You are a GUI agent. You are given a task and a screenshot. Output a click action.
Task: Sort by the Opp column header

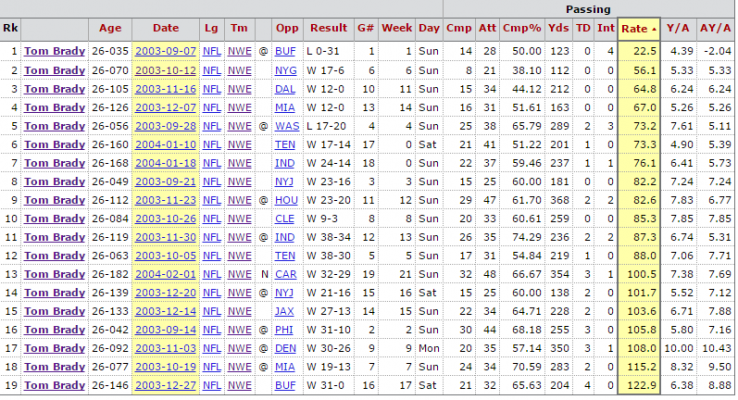[287, 28]
